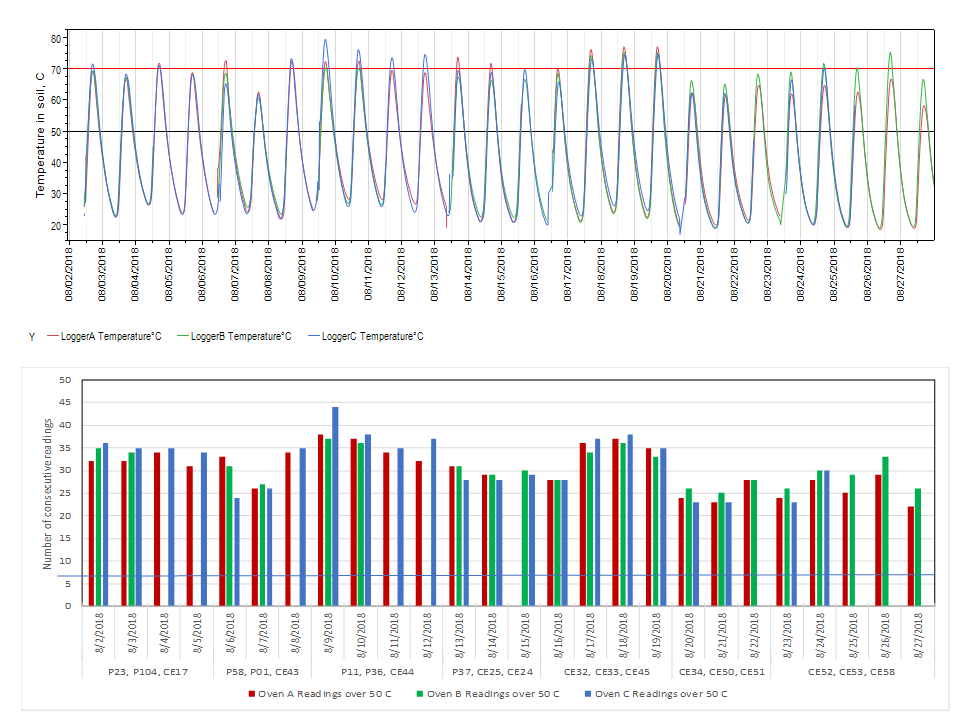This screenshot has width=960, height=720.
Task: Click the 'CE32, CE33, CE45' group label
Action: [607, 672]
